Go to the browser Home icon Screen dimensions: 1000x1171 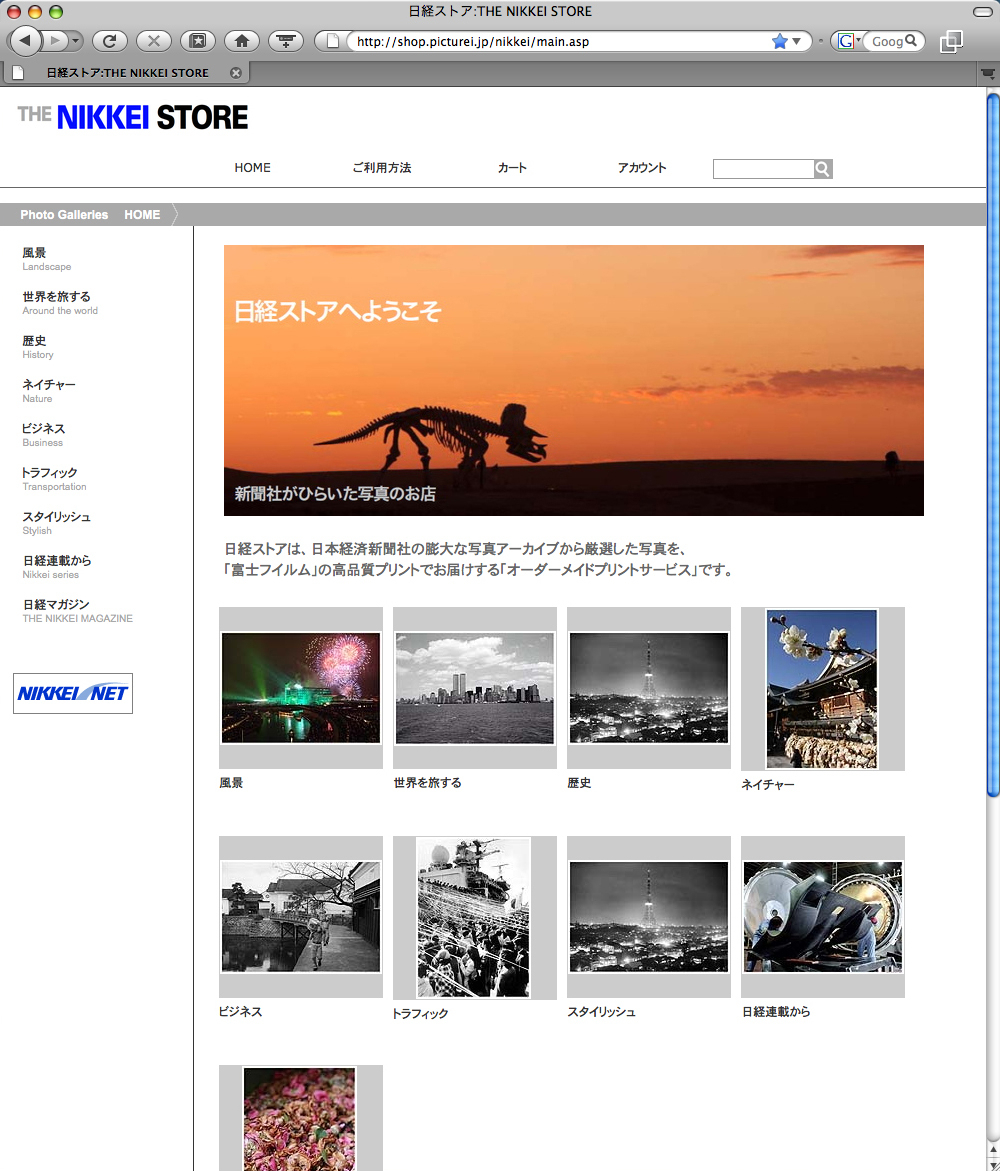tap(242, 41)
